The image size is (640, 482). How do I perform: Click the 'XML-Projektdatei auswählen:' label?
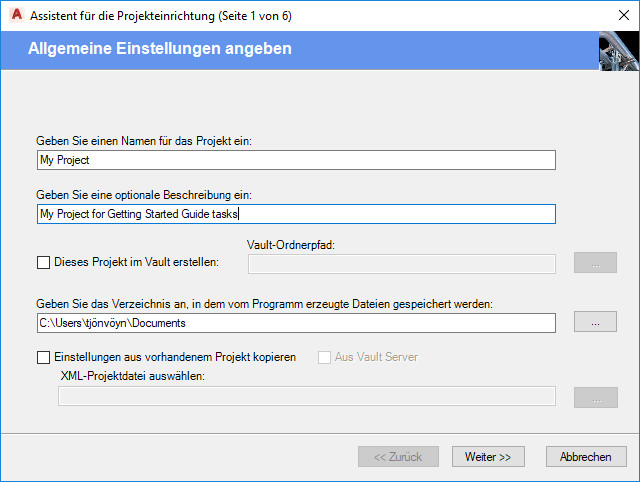click(133, 376)
